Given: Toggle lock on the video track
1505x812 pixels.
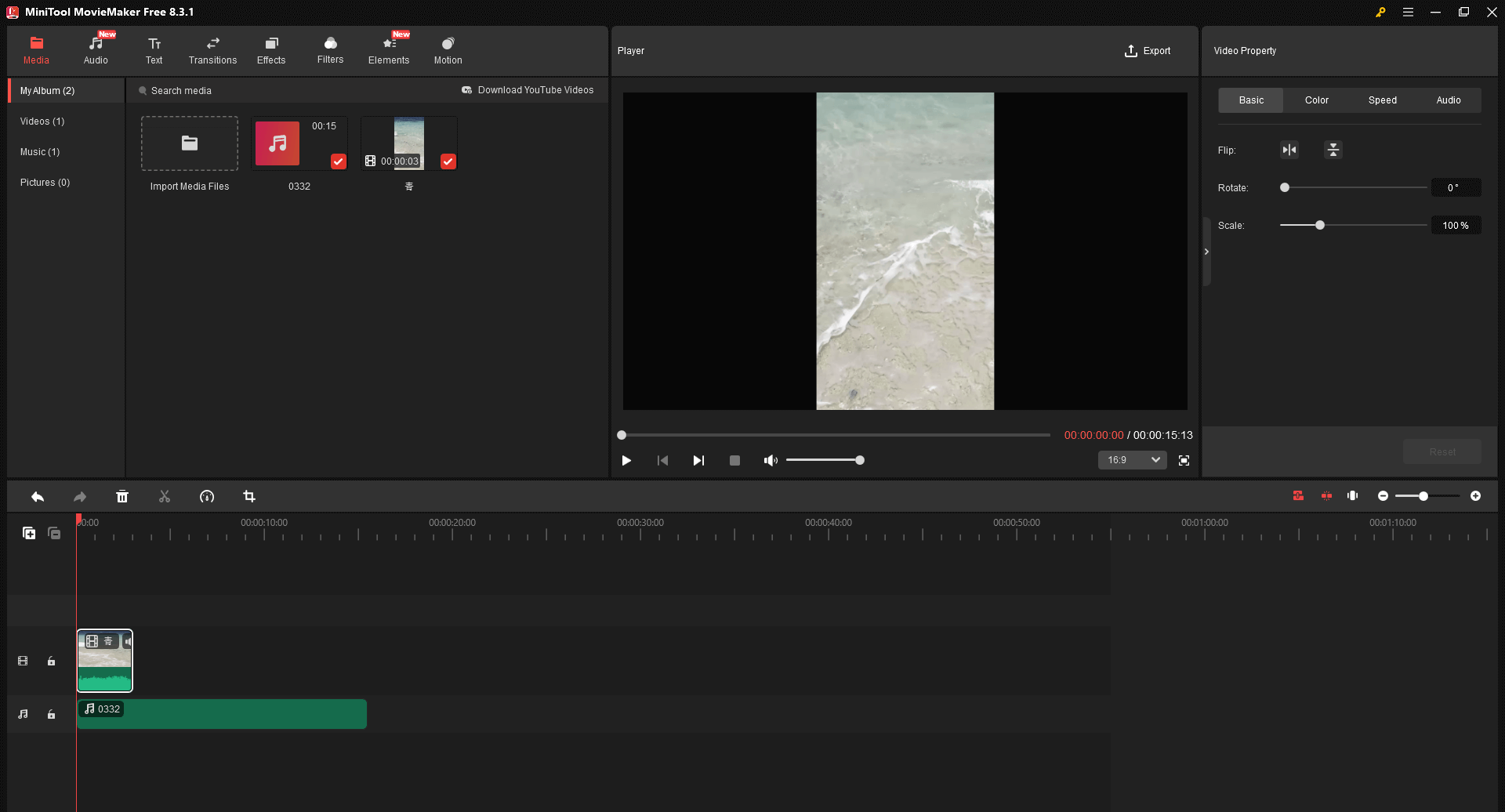Looking at the screenshot, I should tap(51, 661).
